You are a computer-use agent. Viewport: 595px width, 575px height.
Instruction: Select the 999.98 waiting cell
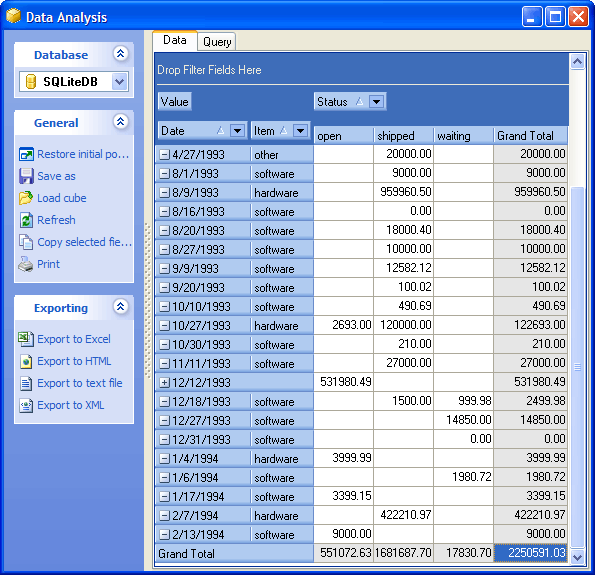coord(463,401)
